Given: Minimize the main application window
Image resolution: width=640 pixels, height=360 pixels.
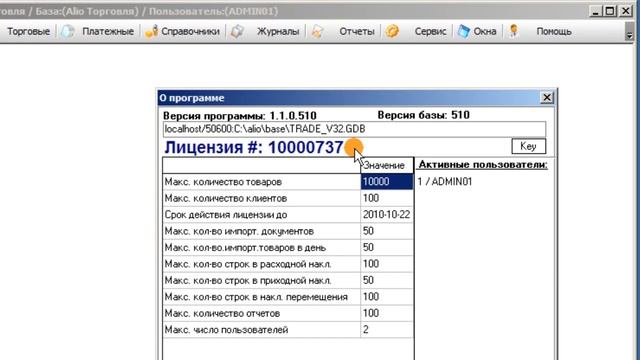Looking at the screenshot, I should pyautogui.click(x=596, y=11).
